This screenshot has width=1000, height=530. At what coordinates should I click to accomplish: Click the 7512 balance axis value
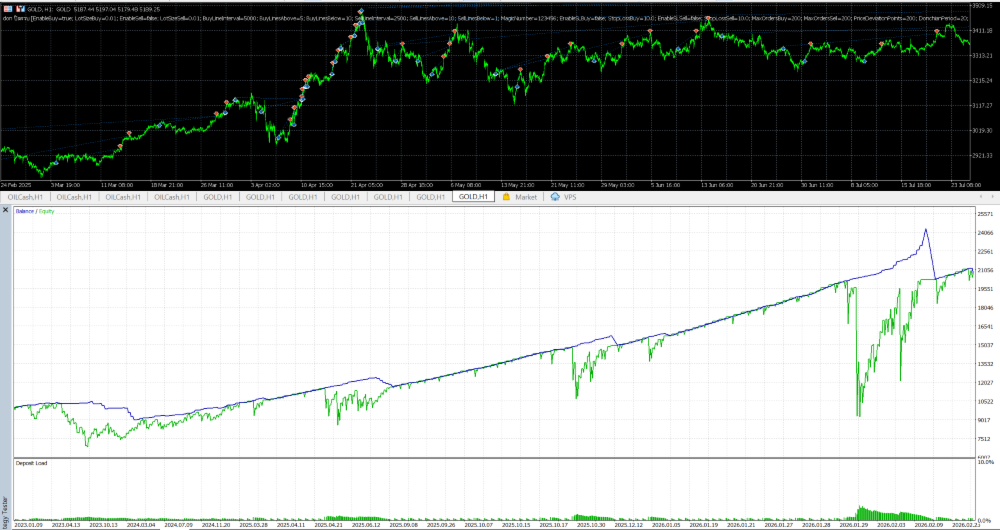click(984, 439)
